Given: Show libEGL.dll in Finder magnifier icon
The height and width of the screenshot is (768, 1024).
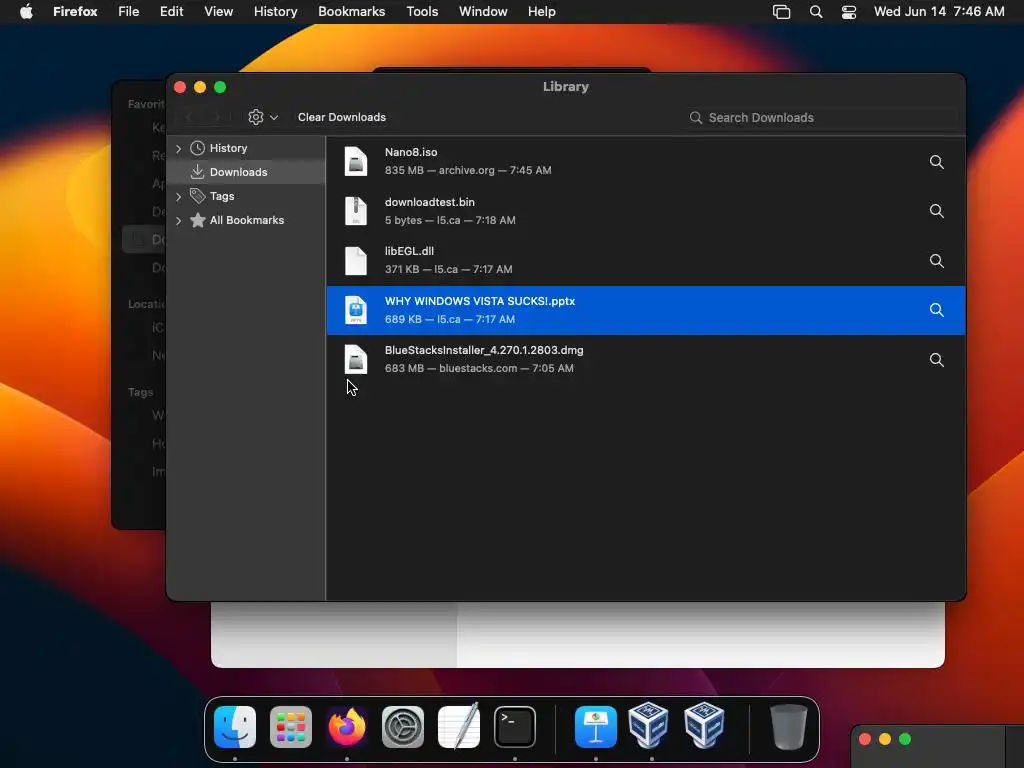Looking at the screenshot, I should pos(936,261).
